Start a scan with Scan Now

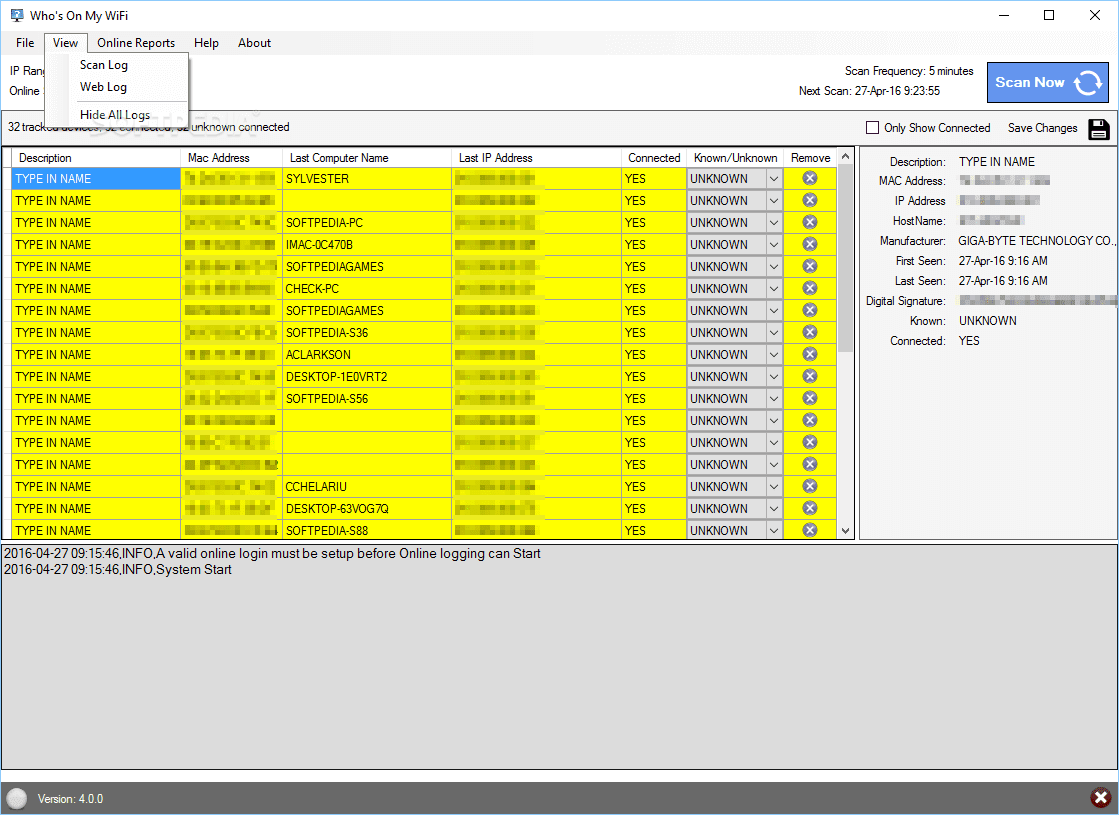[x=1048, y=83]
